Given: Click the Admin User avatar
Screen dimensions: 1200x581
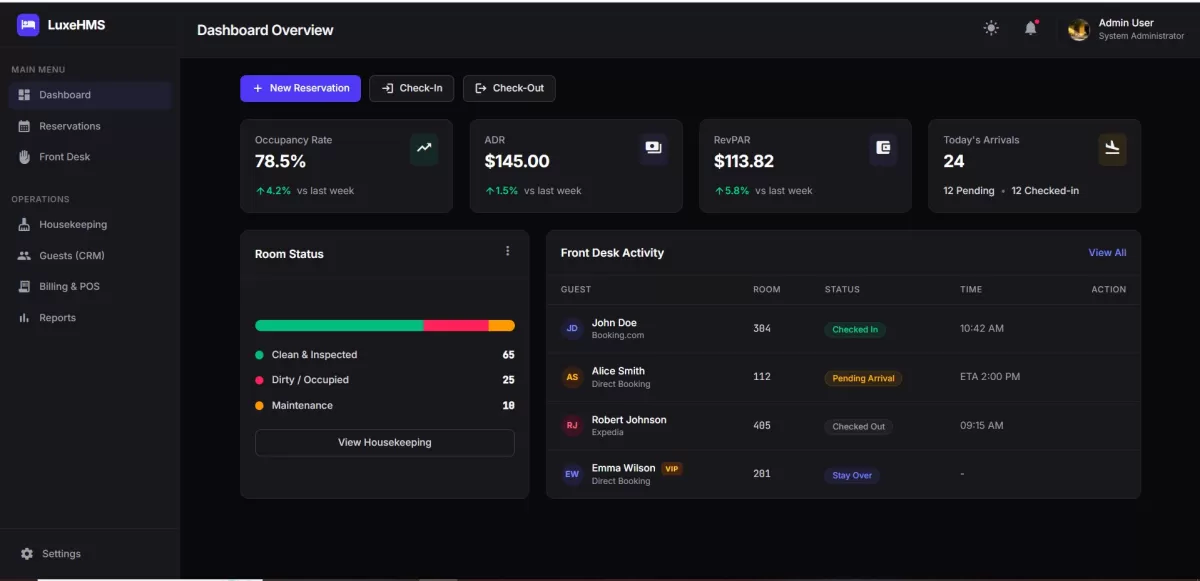Looking at the screenshot, I should (x=1078, y=29).
